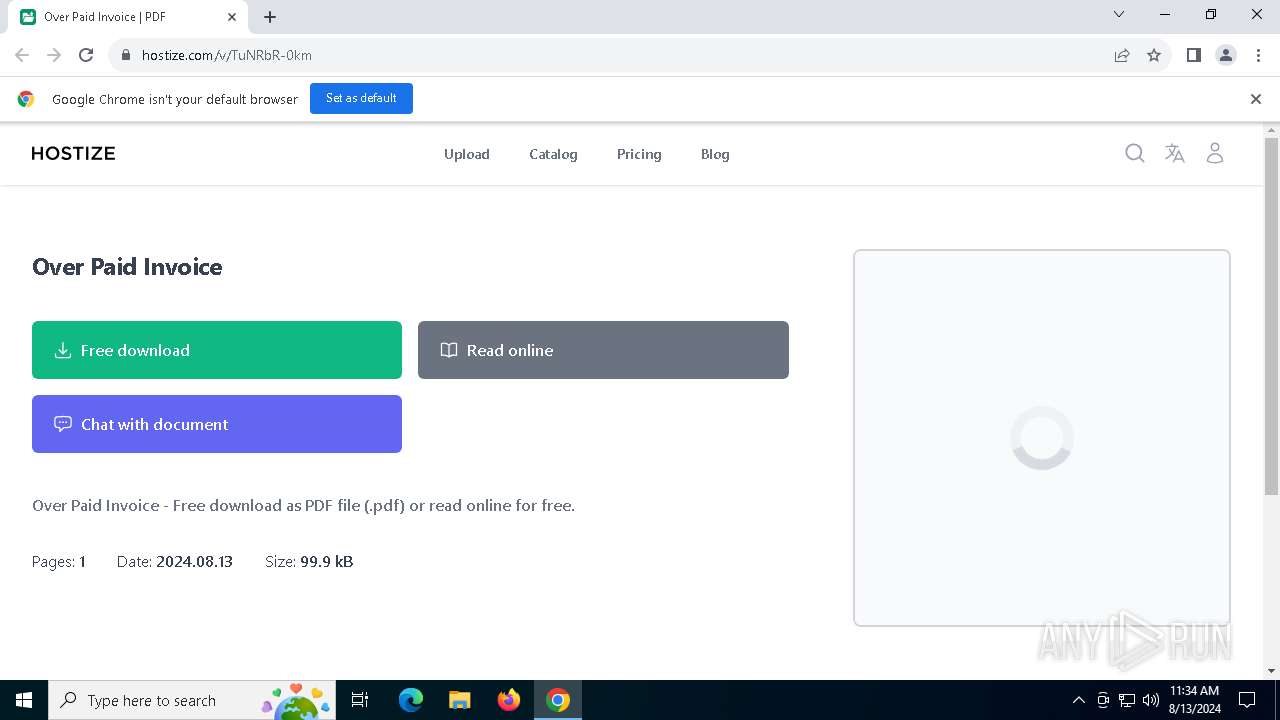The width and height of the screenshot is (1280, 720).
Task: Go to the Pricing page
Action: coord(639,154)
